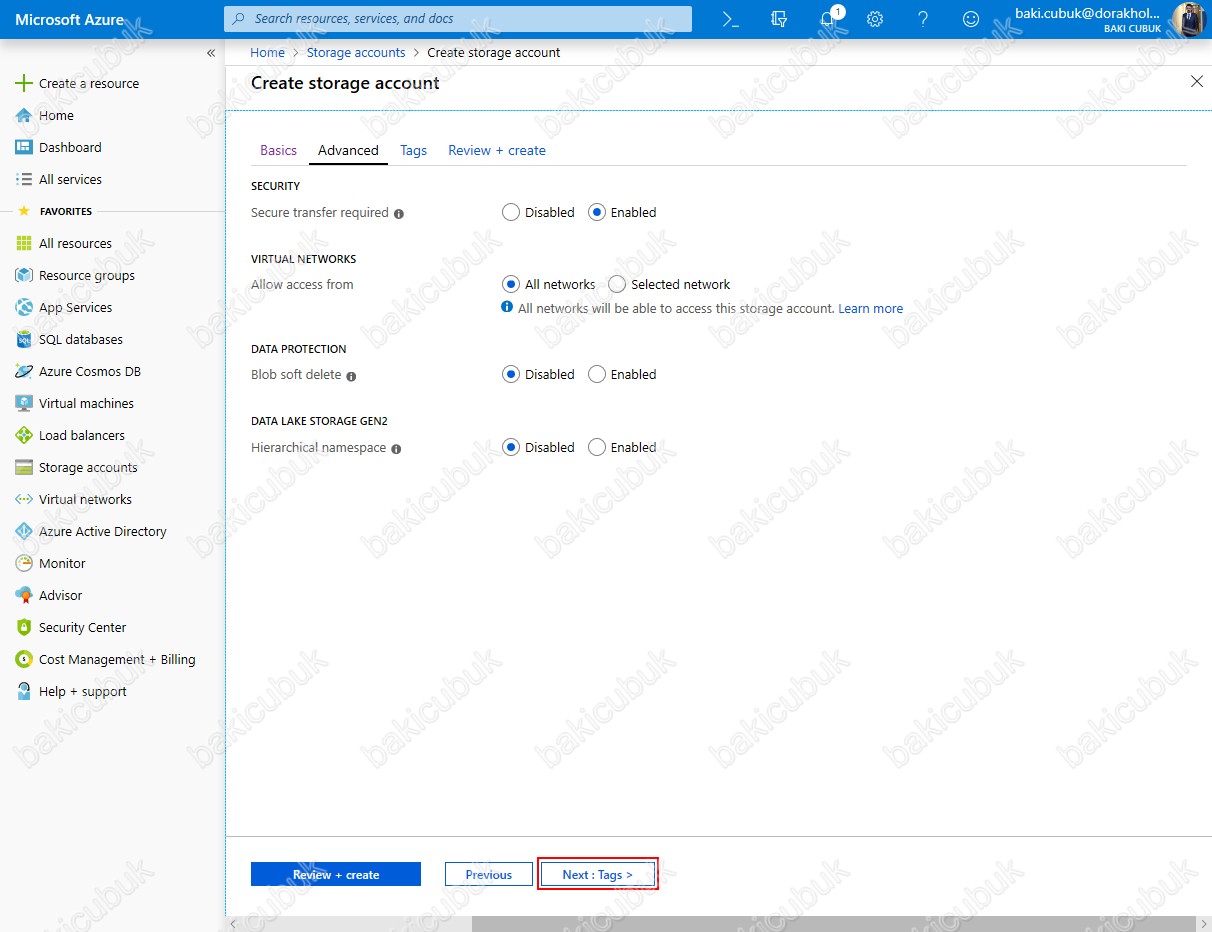Click the Storage accounts icon in sidebar
Screen dimensions: 1212x932
24,467
